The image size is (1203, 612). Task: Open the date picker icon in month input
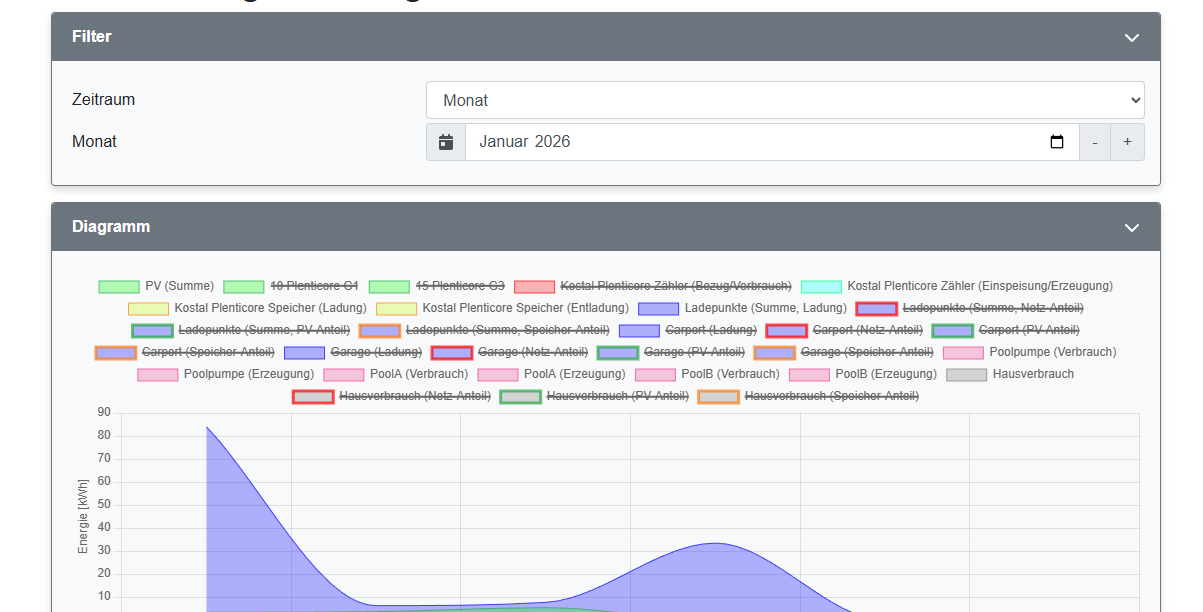pos(1057,142)
